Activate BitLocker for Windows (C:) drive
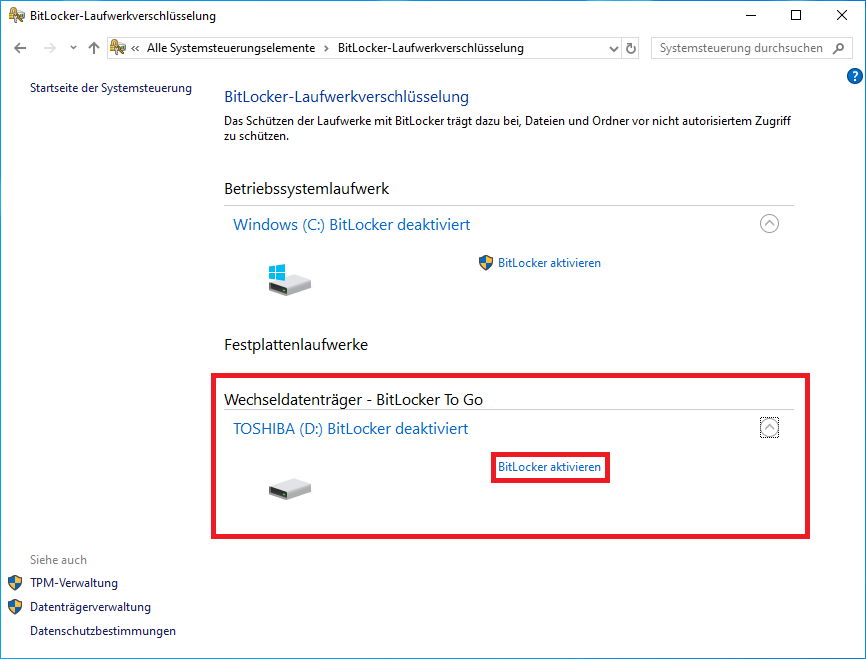The width and height of the screenshot is (866, 659). (x=549, y=263)
